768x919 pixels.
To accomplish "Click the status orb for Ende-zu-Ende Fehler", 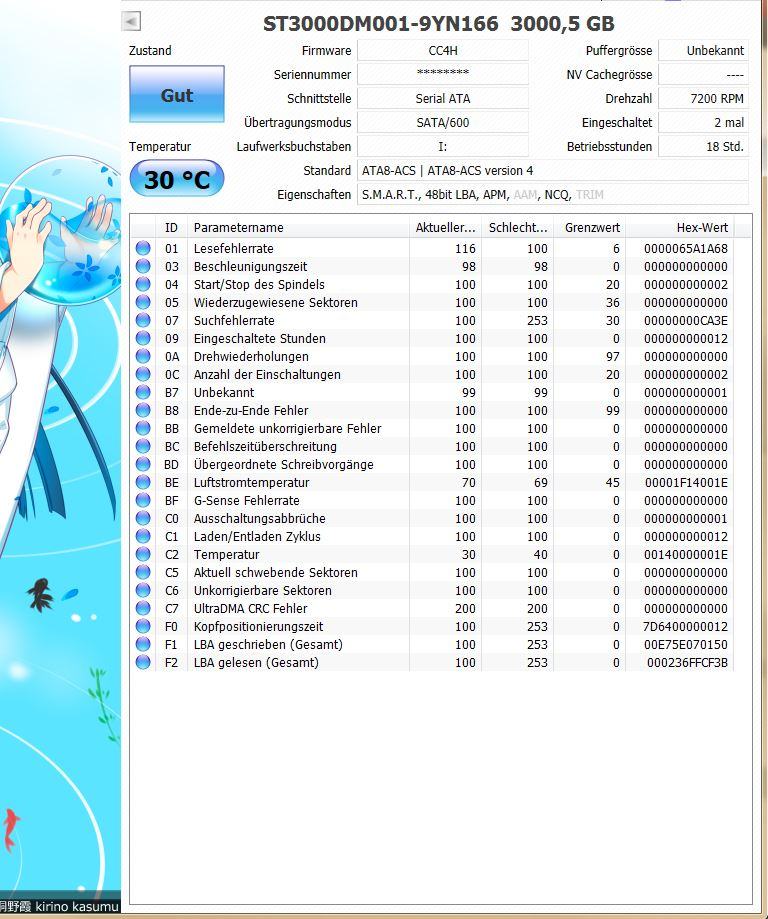I will [x=143, y=410].
